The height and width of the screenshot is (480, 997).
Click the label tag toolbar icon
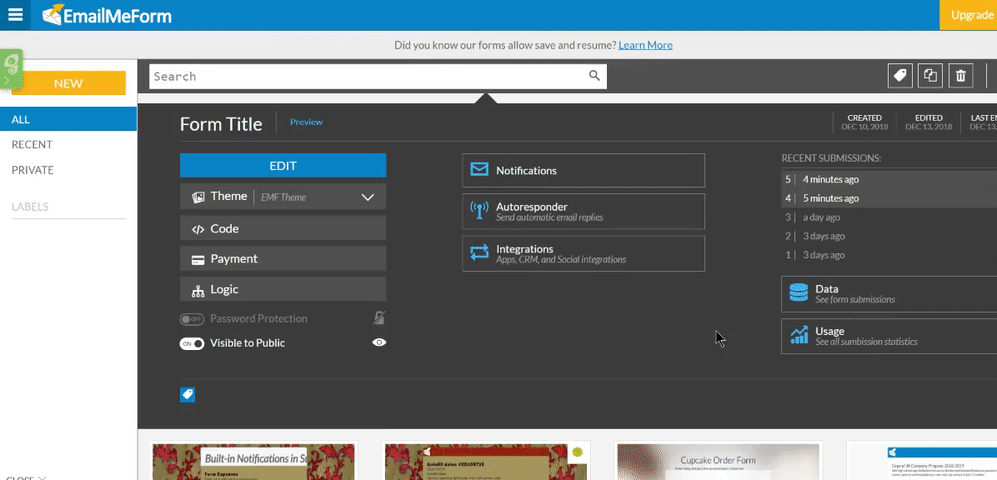click(900, 76)
